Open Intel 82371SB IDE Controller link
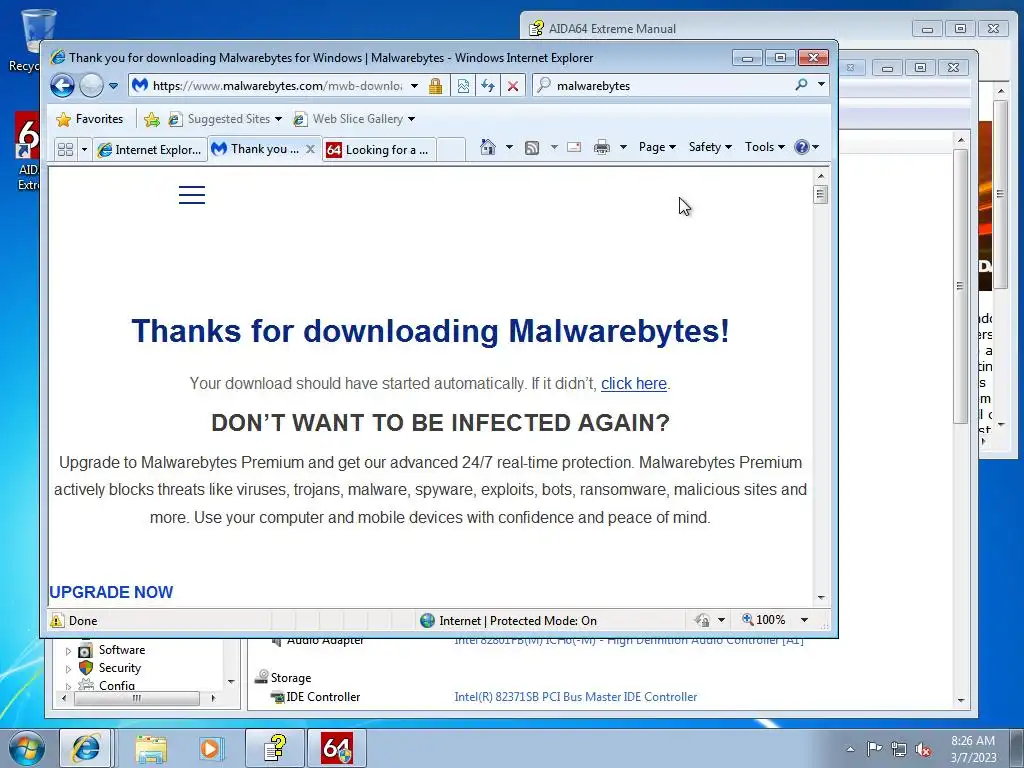Screen dimensions: 1024x768 [x=575, y=697]
